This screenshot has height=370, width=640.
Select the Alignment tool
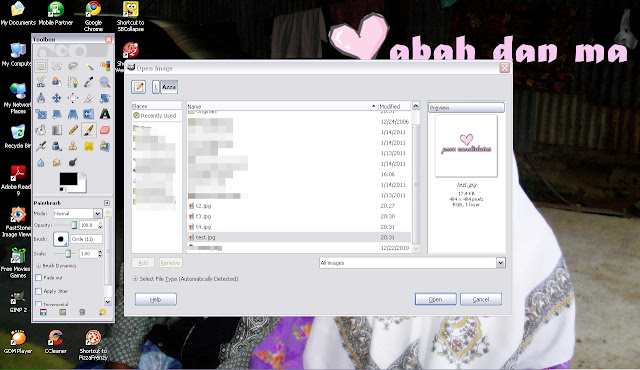tap(73, 98)
